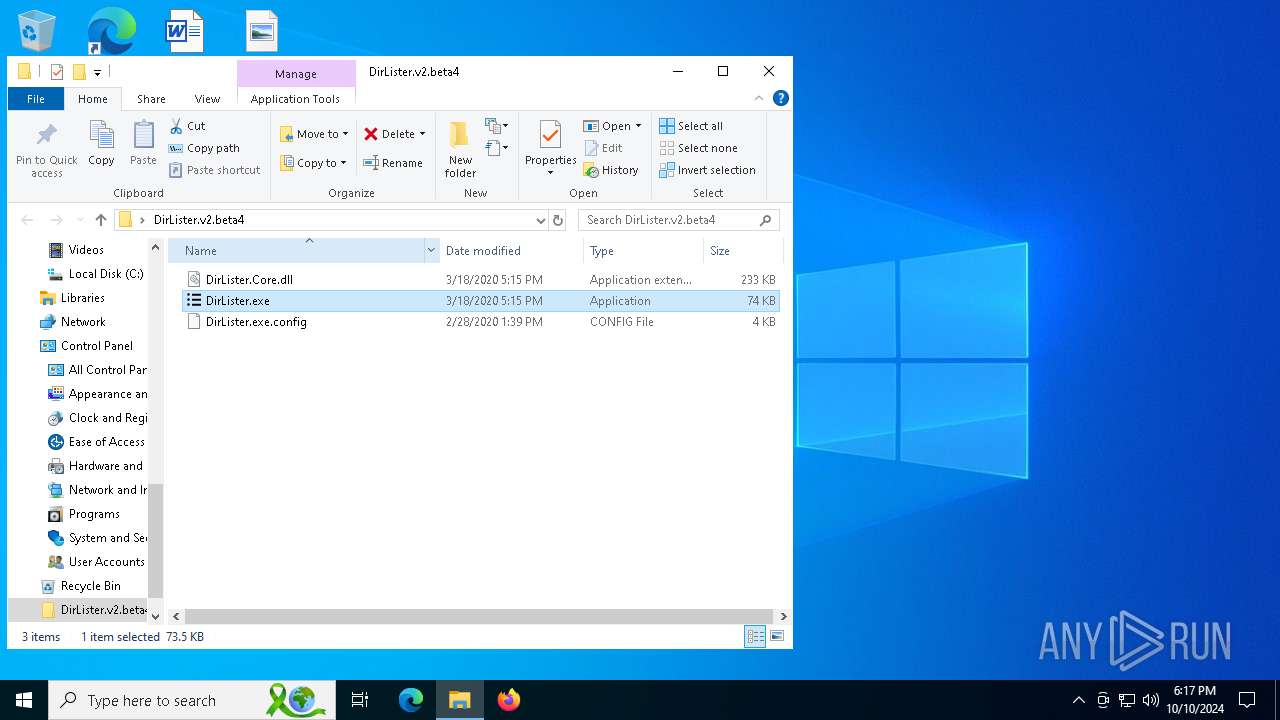The width and height of the screenshot is (1280, 720).
Task: Click Select none
Action: pos(698,148)
